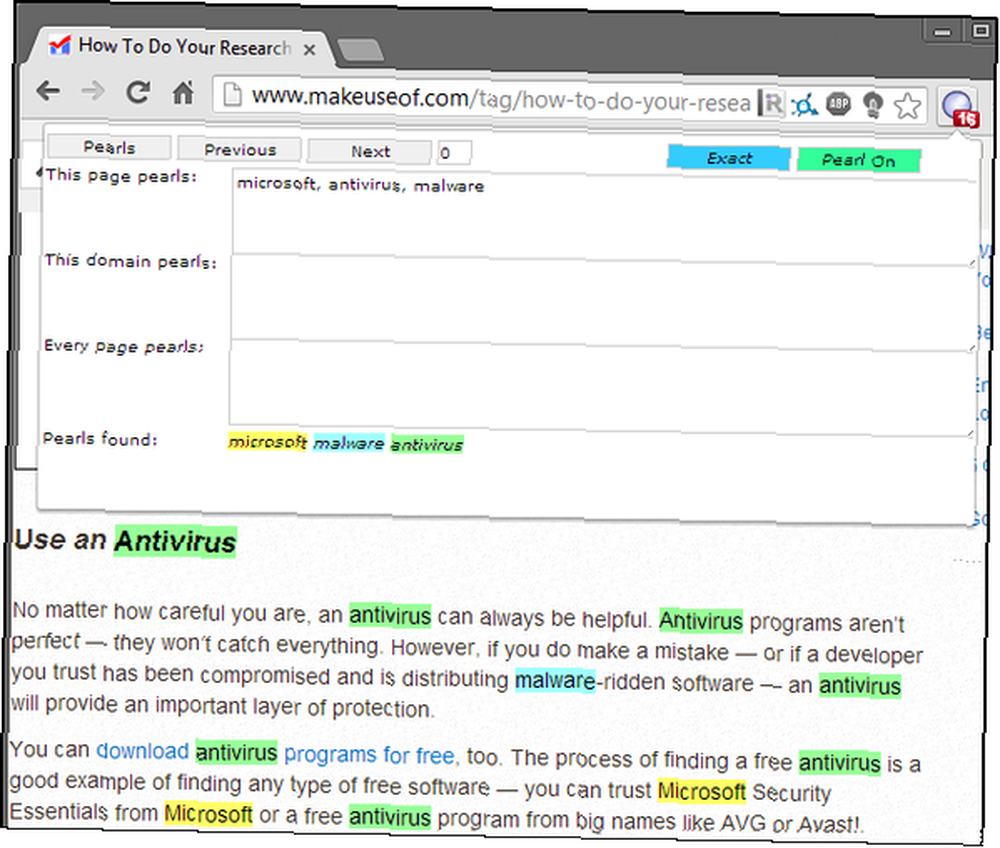1000x848 pixels.
Task: Click into the This page pearls text box
Action: (603, 216)
